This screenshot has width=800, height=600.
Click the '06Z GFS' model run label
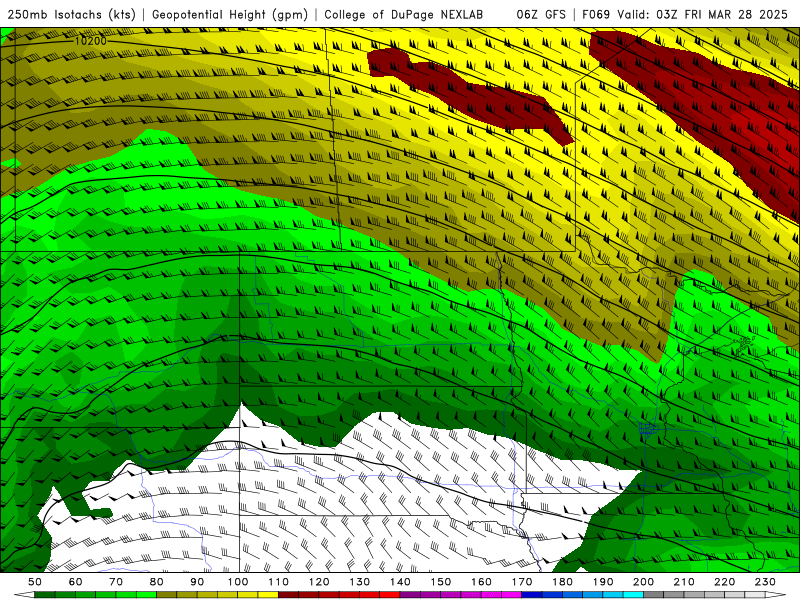click(541, 14)
